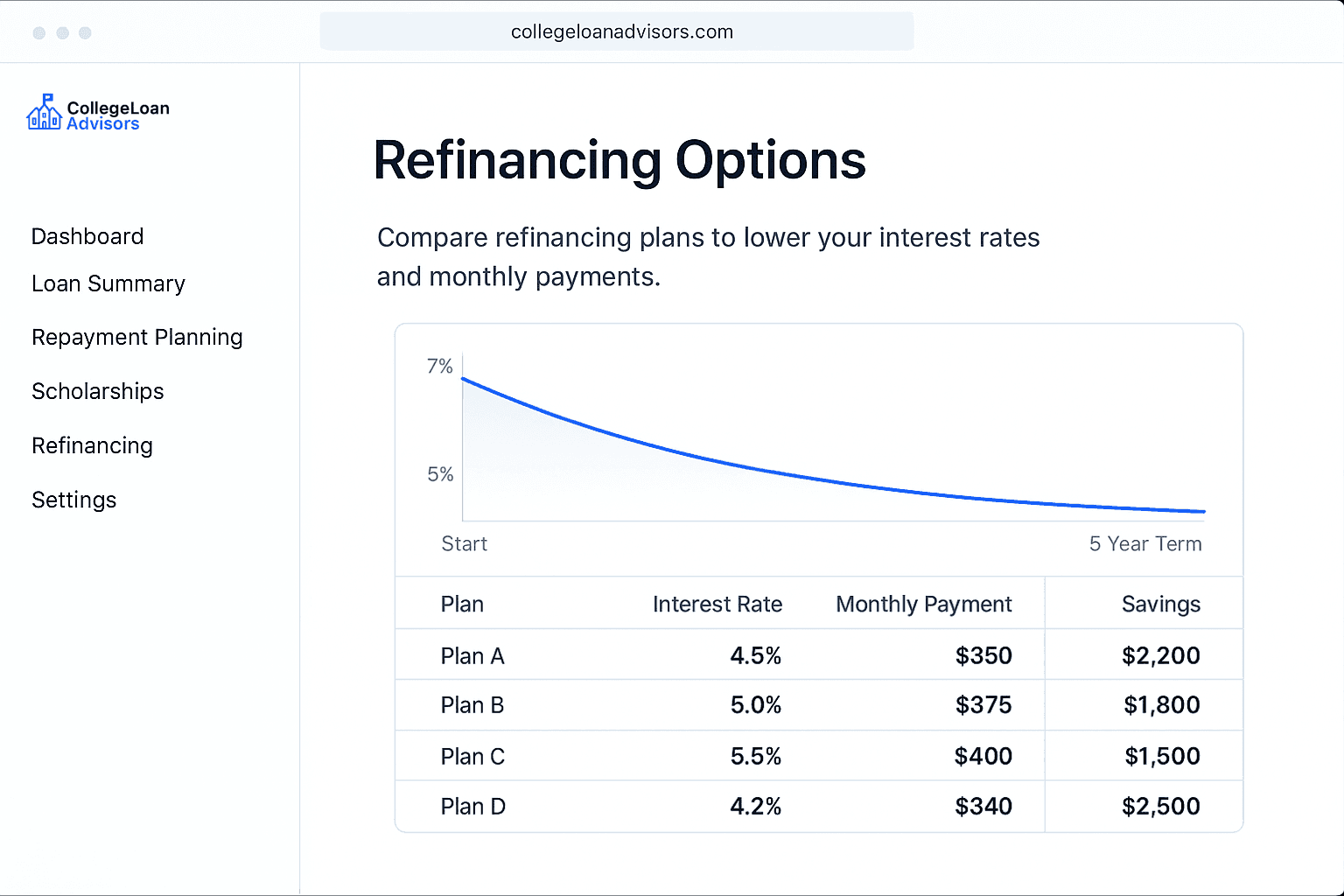
Task: Click the Interest Rate column header
Action: coord(717,604)
